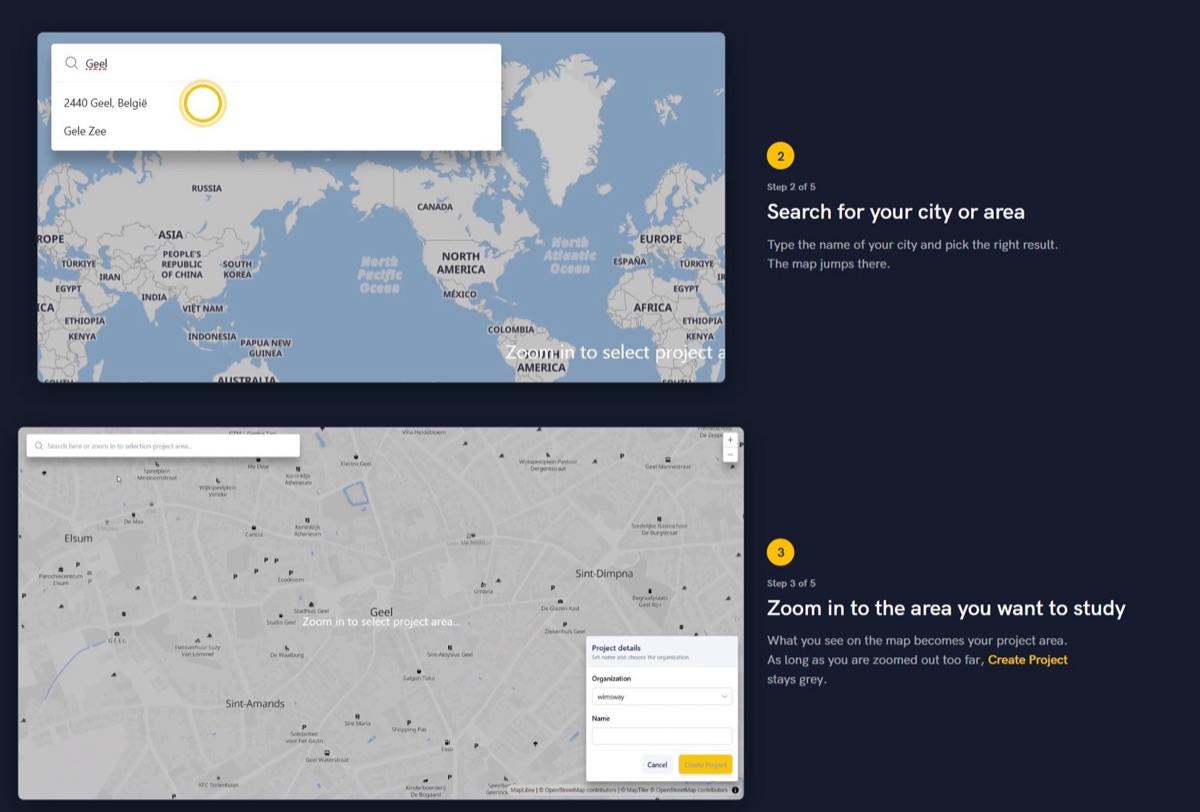Click 'North Atlantic Ocean' on the world map
Screen dimensions: 1200x812
point(570,255)
